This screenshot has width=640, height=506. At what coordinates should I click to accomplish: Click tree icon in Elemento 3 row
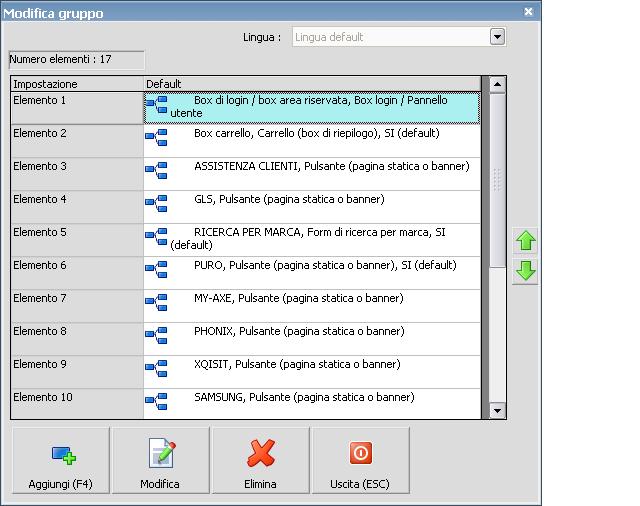[156, 171]
